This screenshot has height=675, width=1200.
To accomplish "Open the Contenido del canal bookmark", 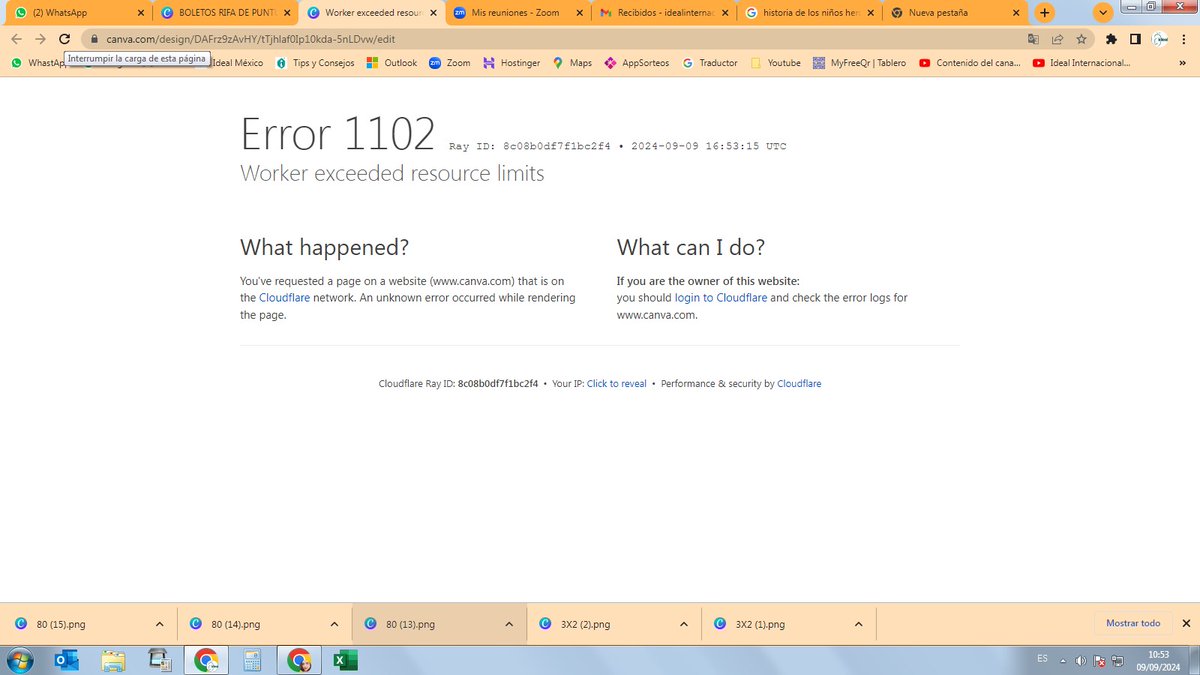I will 970,63.
